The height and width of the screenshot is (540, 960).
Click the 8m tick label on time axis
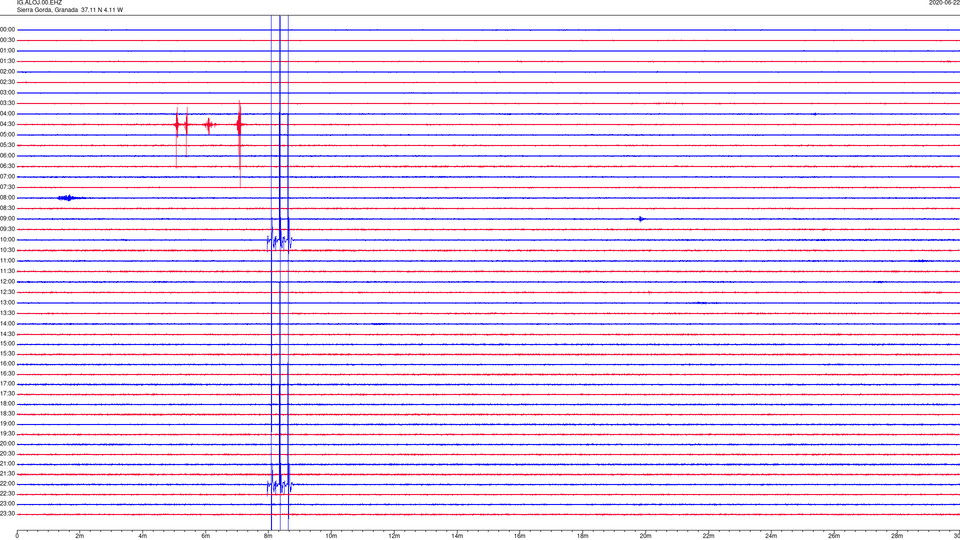point(268,536)
